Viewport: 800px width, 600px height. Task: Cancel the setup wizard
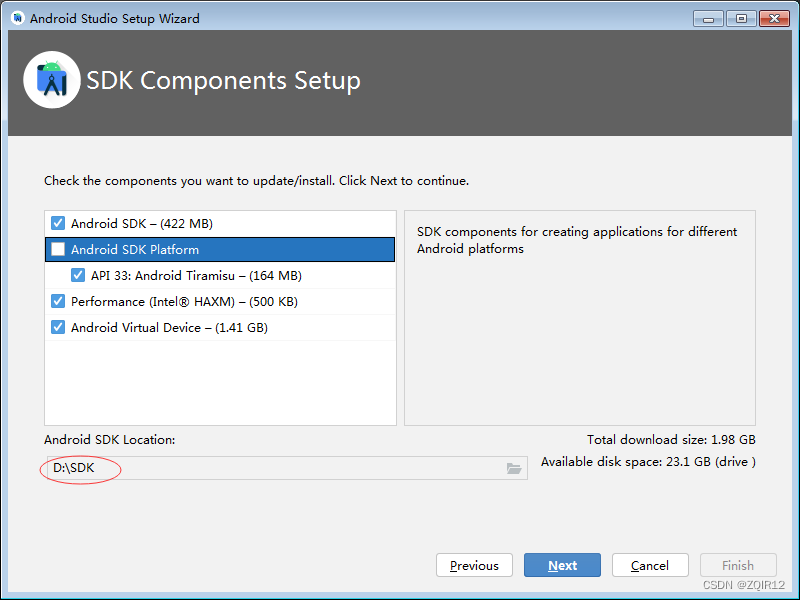pos(650,565)
